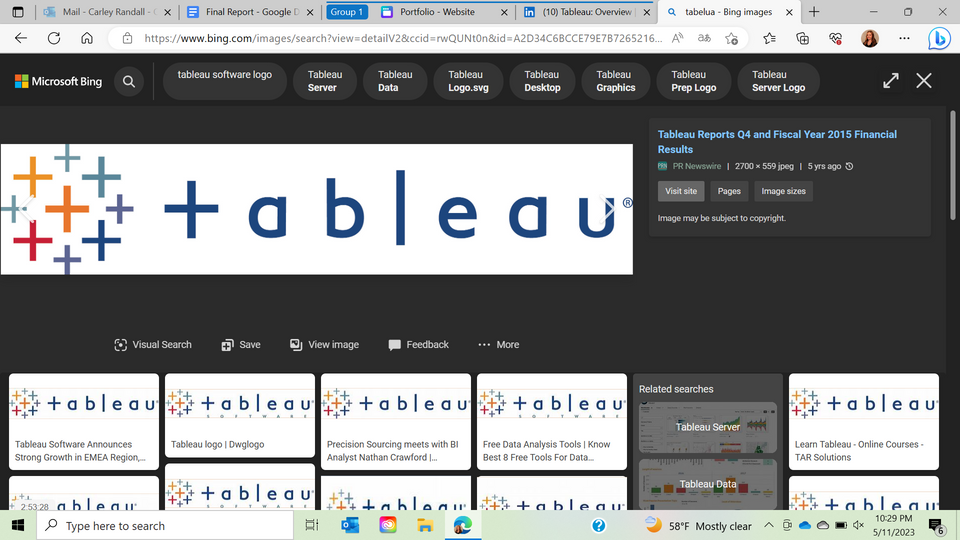Viewport: 960px width, 540px height.
Task: Select the Tableau Desktop suggestion chip
Action: click(542, 81)
